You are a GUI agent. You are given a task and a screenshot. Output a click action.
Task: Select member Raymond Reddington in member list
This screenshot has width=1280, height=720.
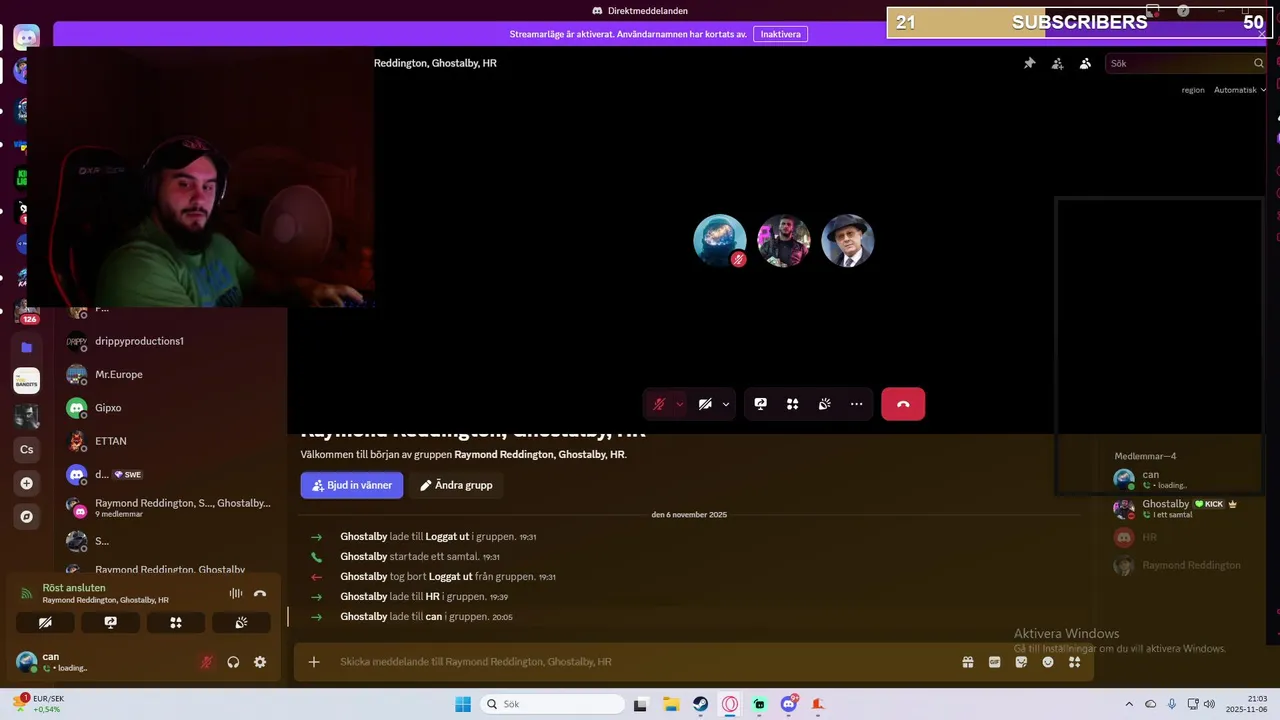[x=1180, y=565]
